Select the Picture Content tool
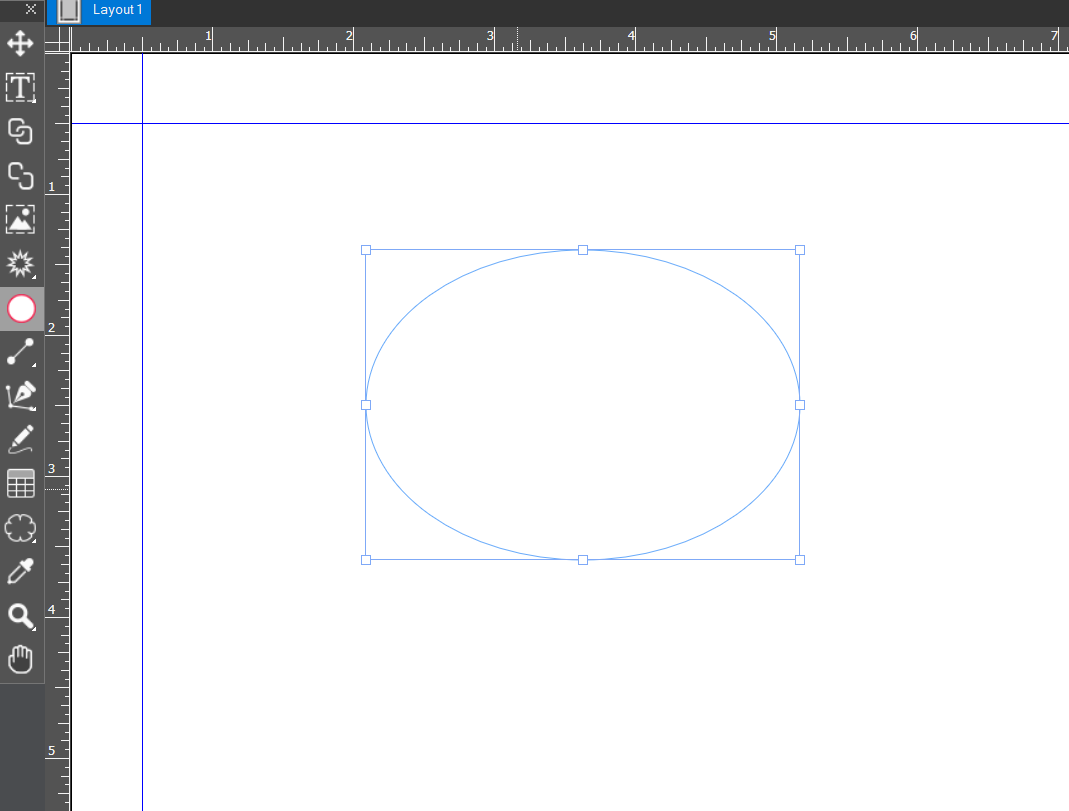 pos(21,220)
